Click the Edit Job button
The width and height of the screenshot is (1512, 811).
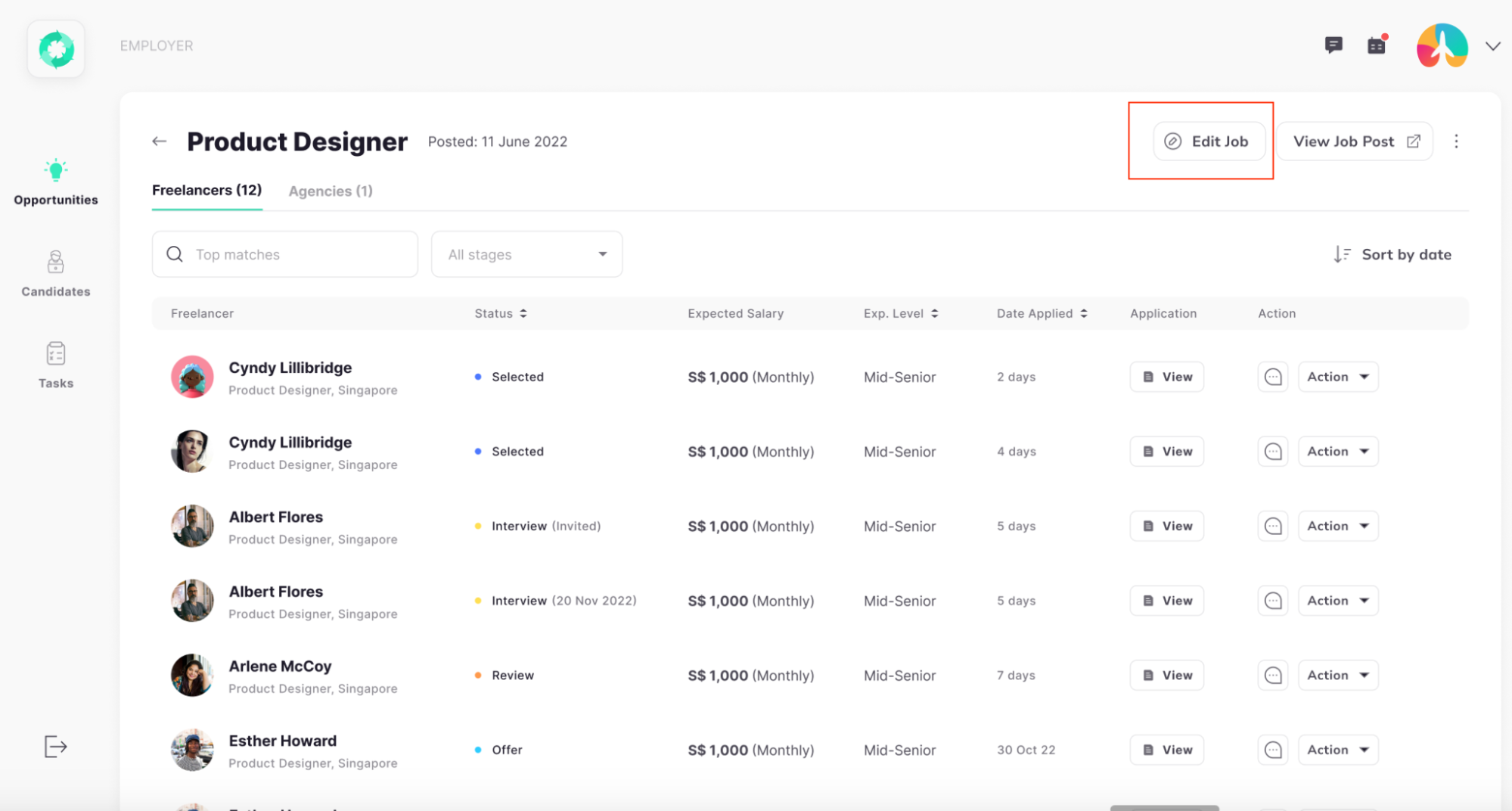coord(1209,141)
